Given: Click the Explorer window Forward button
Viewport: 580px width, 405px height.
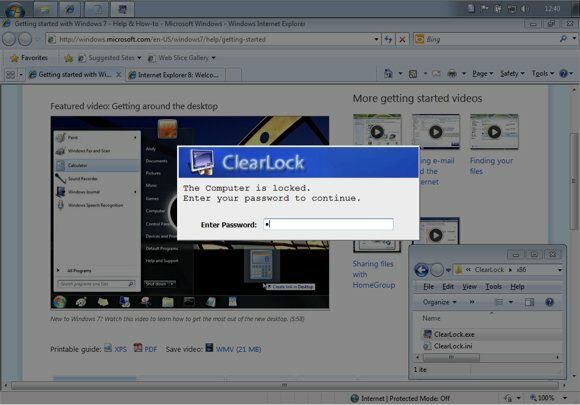Looking at the screenshot, I should pyautogui.click(x=437, y=270).
